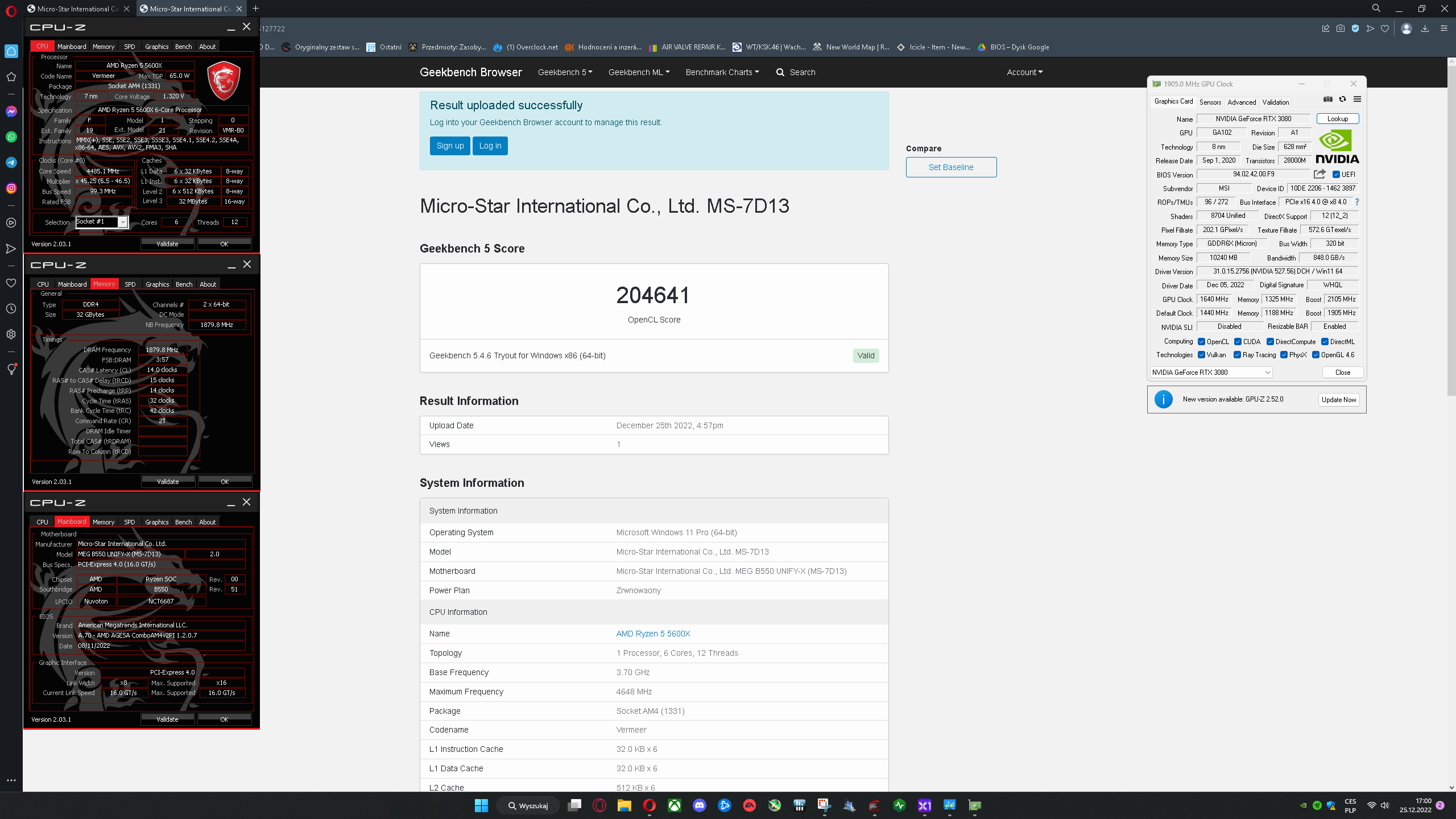Open the BIOS – Dysk Google bookmark
This screenshot has width=1456, height=819.
(1014, 47)
